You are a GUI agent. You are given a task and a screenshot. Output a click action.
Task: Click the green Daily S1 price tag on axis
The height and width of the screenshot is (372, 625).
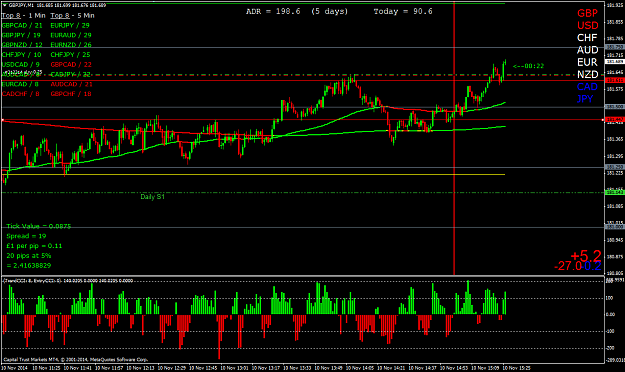pos(615,193)
